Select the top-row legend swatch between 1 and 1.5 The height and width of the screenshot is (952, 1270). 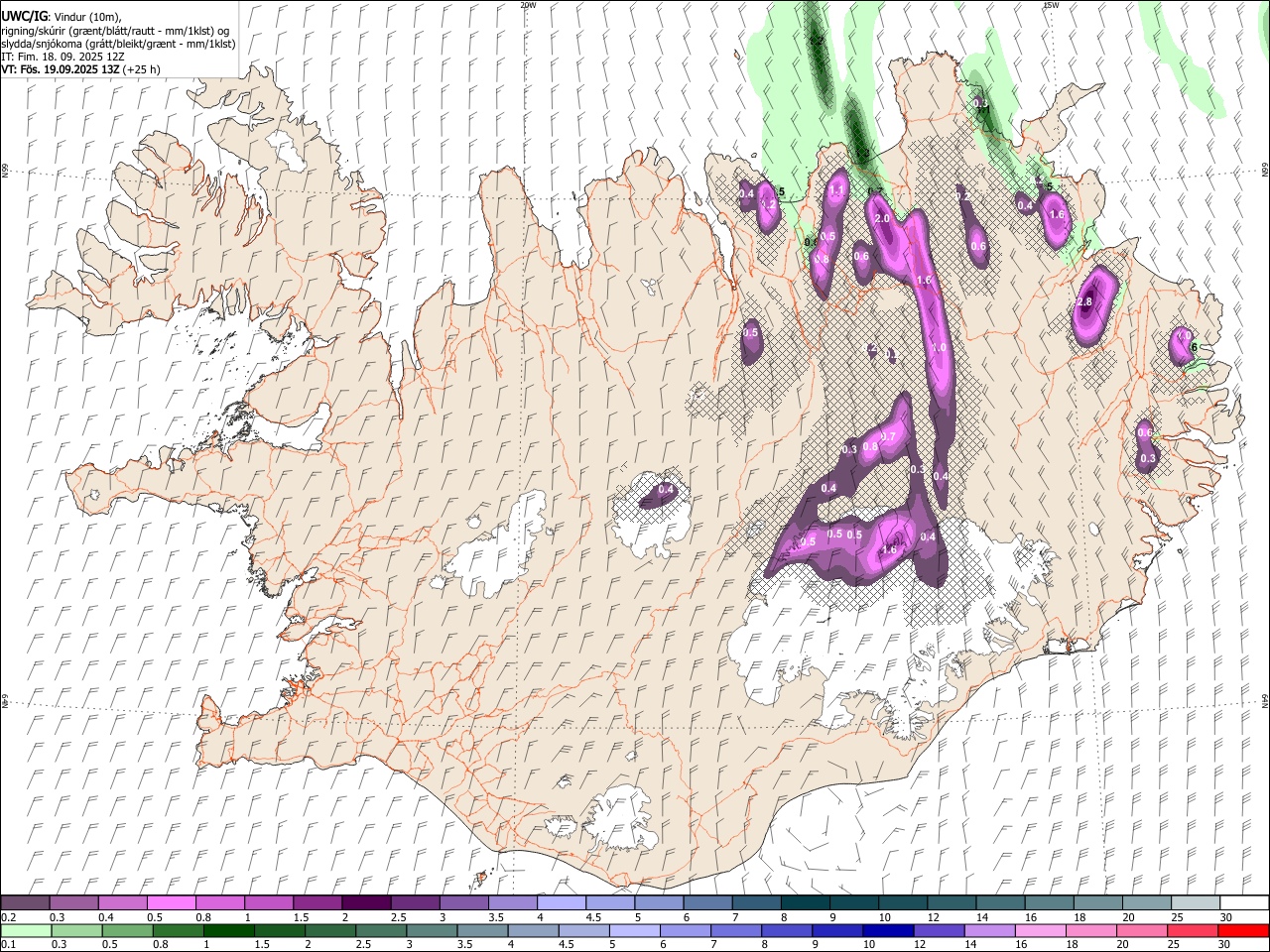click(269, 903)
